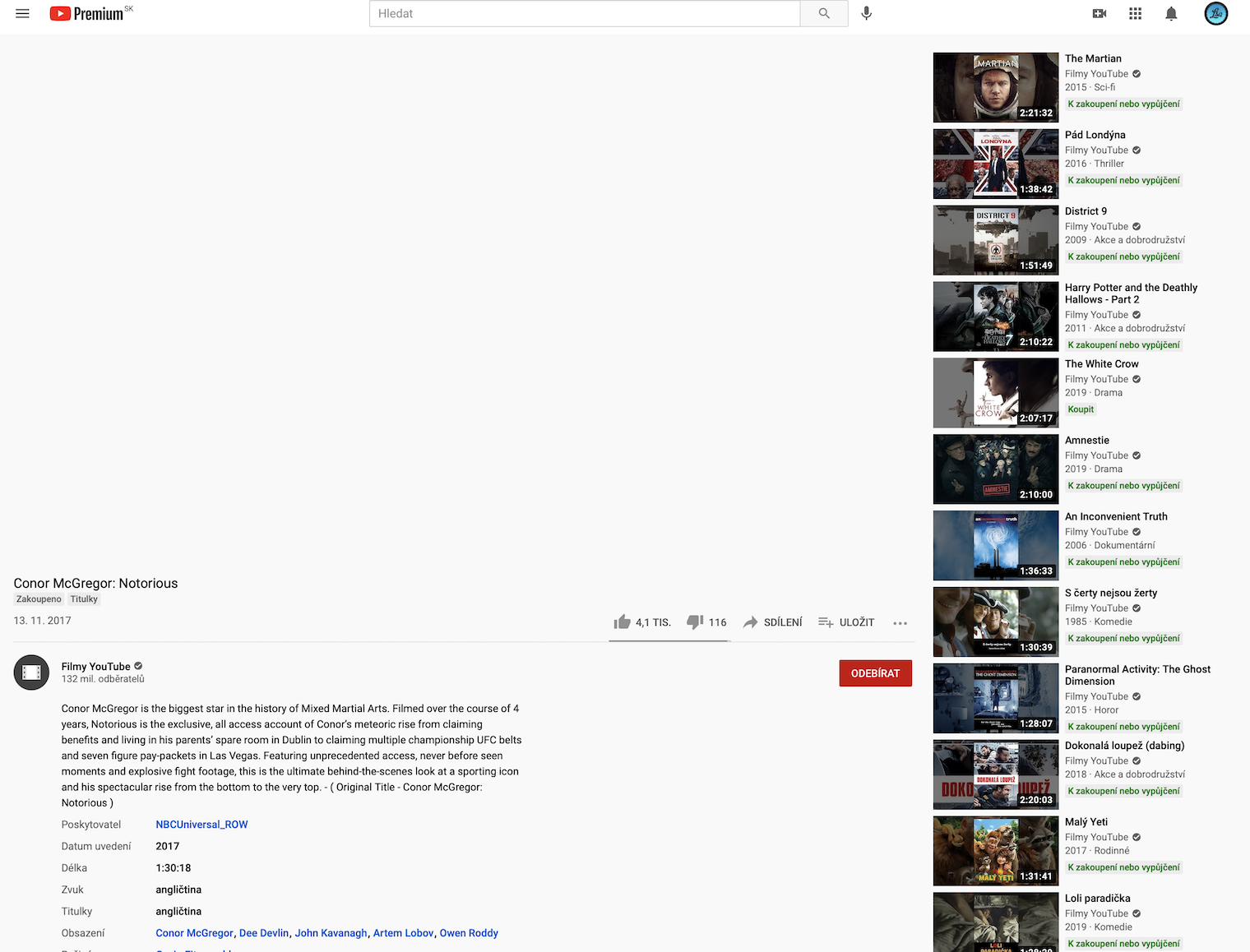Select the Pád Londýna title

pos(1095,135)
